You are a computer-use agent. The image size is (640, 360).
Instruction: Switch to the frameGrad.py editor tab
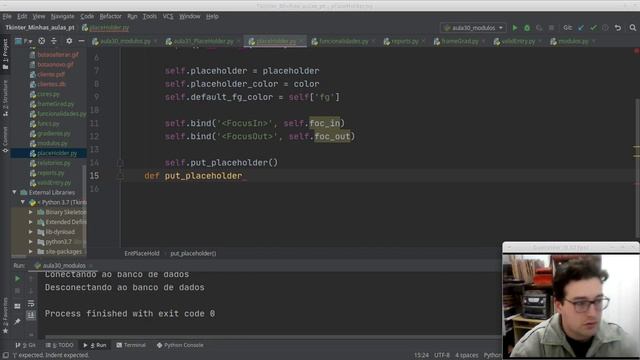[460, 41]
